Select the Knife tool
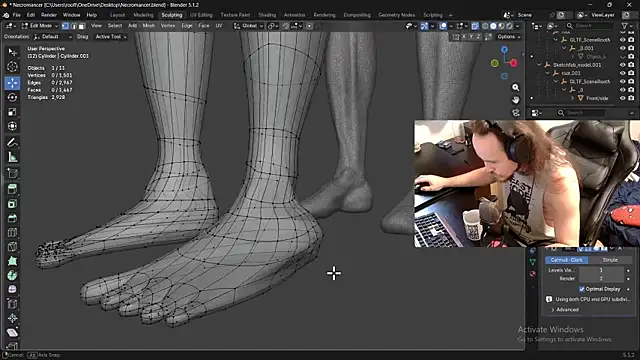640x360 pixels. pyautogui.click(x=12, y=247)
